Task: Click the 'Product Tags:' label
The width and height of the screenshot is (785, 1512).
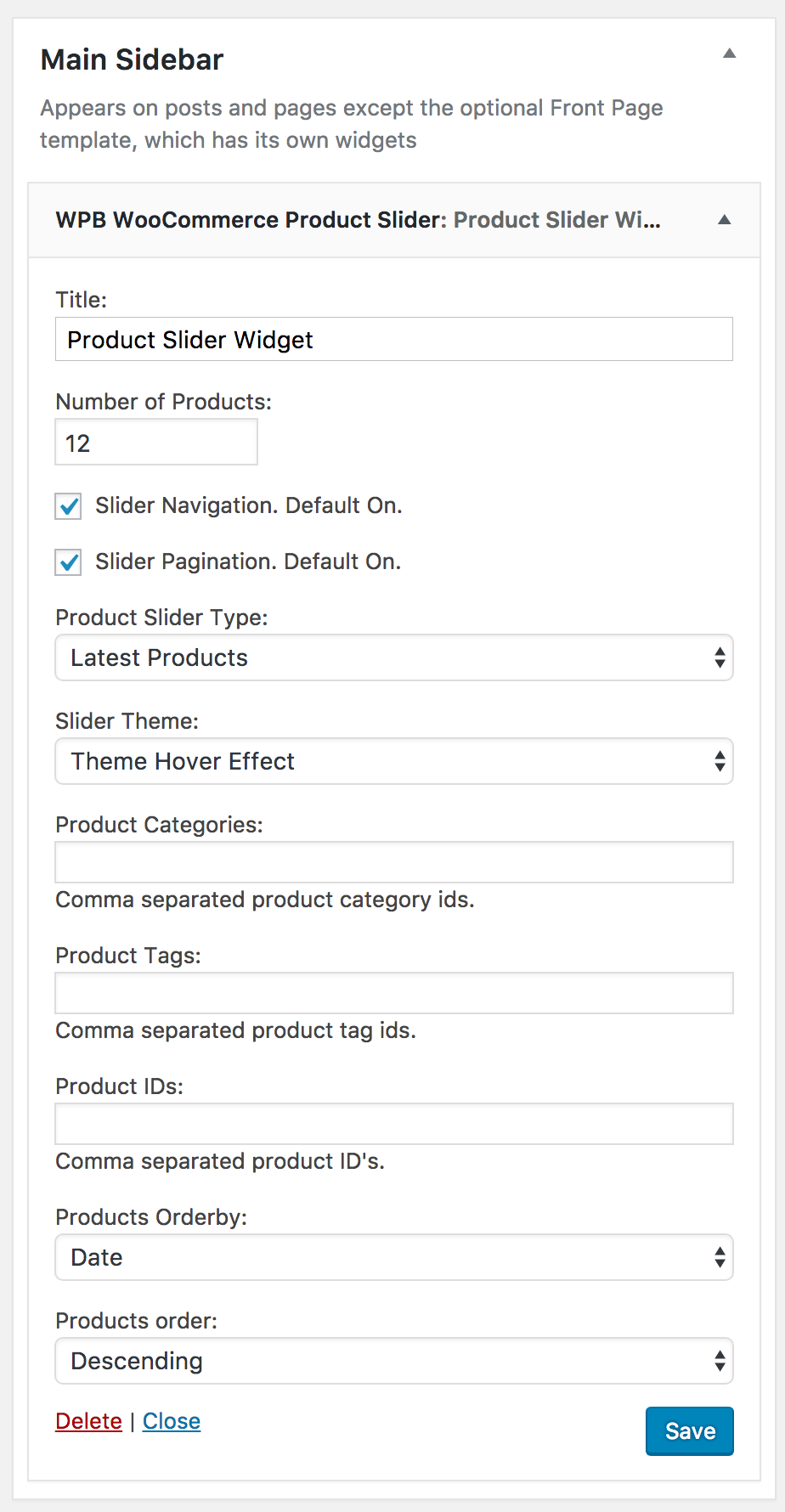Action: [x=128, y=956]
